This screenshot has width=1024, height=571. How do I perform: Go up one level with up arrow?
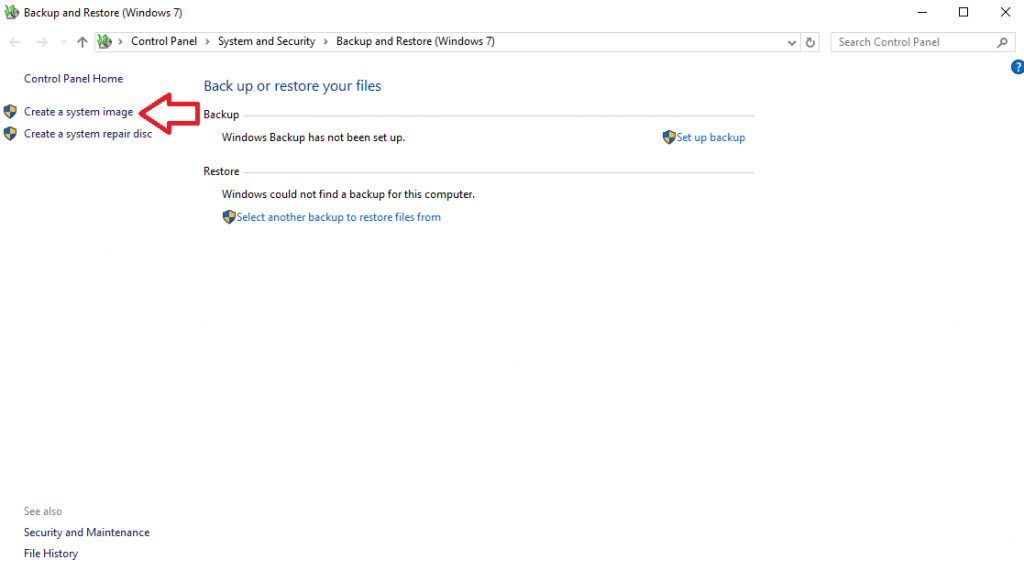[x=82, y=42]
